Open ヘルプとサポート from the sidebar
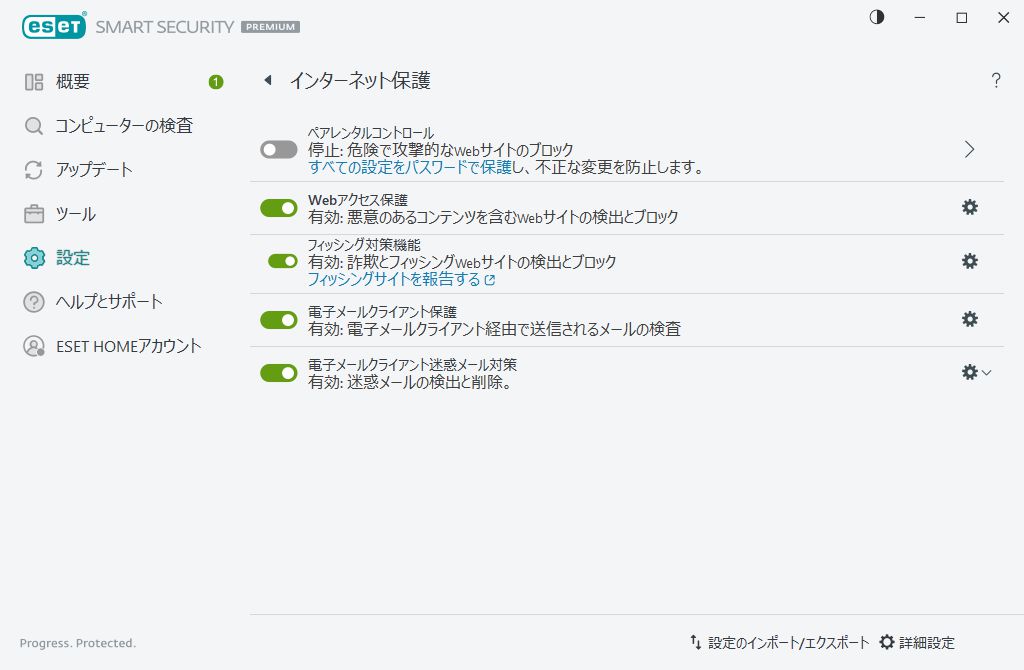The image size is (1024, 670). 107,301
